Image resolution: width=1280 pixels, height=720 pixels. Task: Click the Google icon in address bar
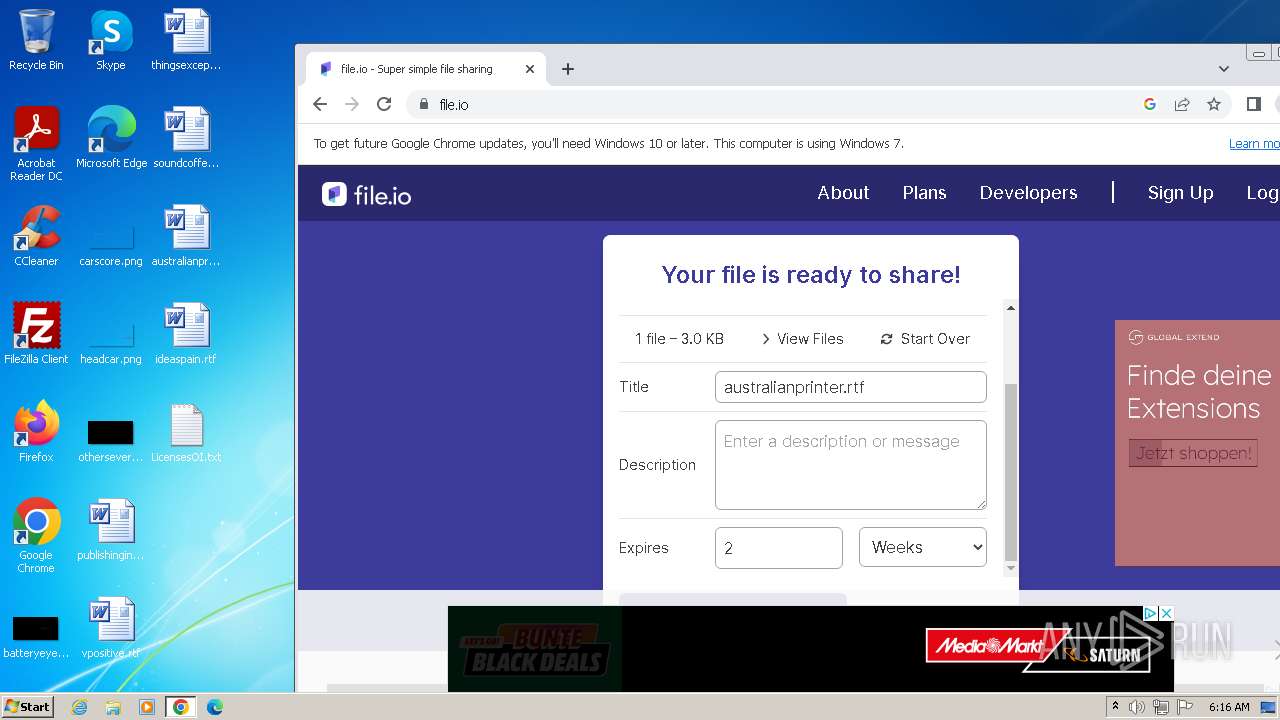1150,104
